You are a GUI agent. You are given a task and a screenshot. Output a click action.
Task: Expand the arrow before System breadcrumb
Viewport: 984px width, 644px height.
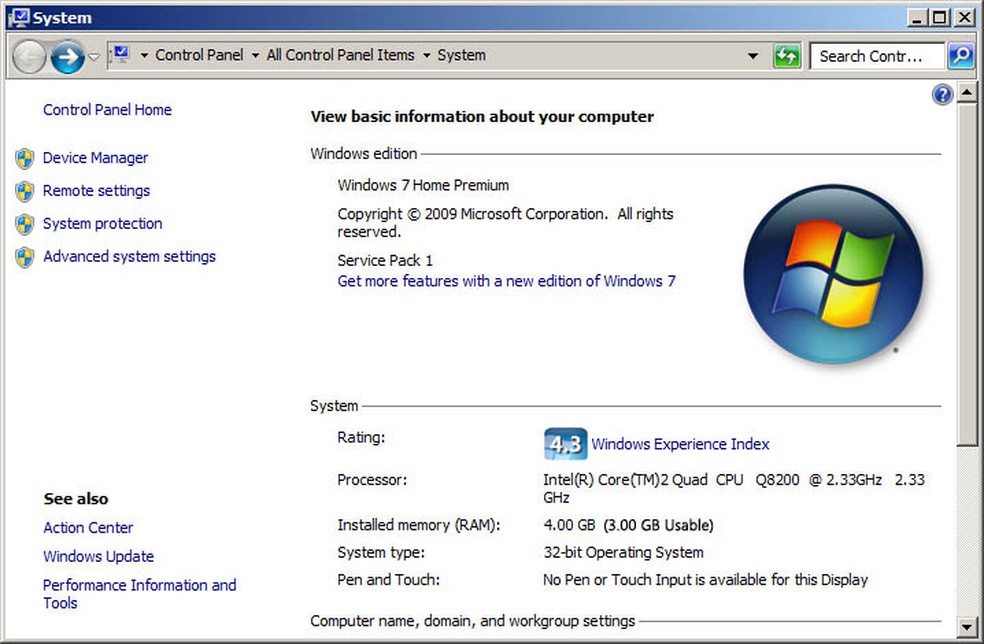tap(427, 56)
